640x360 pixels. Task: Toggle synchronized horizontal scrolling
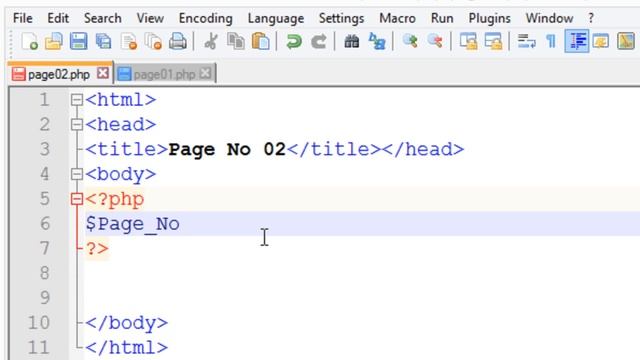point(493,42)
